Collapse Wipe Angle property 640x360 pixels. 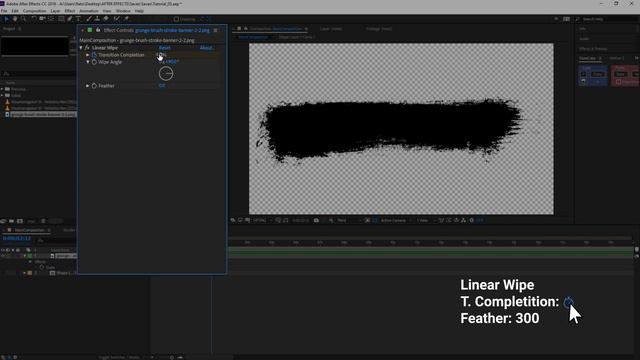[88, 62]
